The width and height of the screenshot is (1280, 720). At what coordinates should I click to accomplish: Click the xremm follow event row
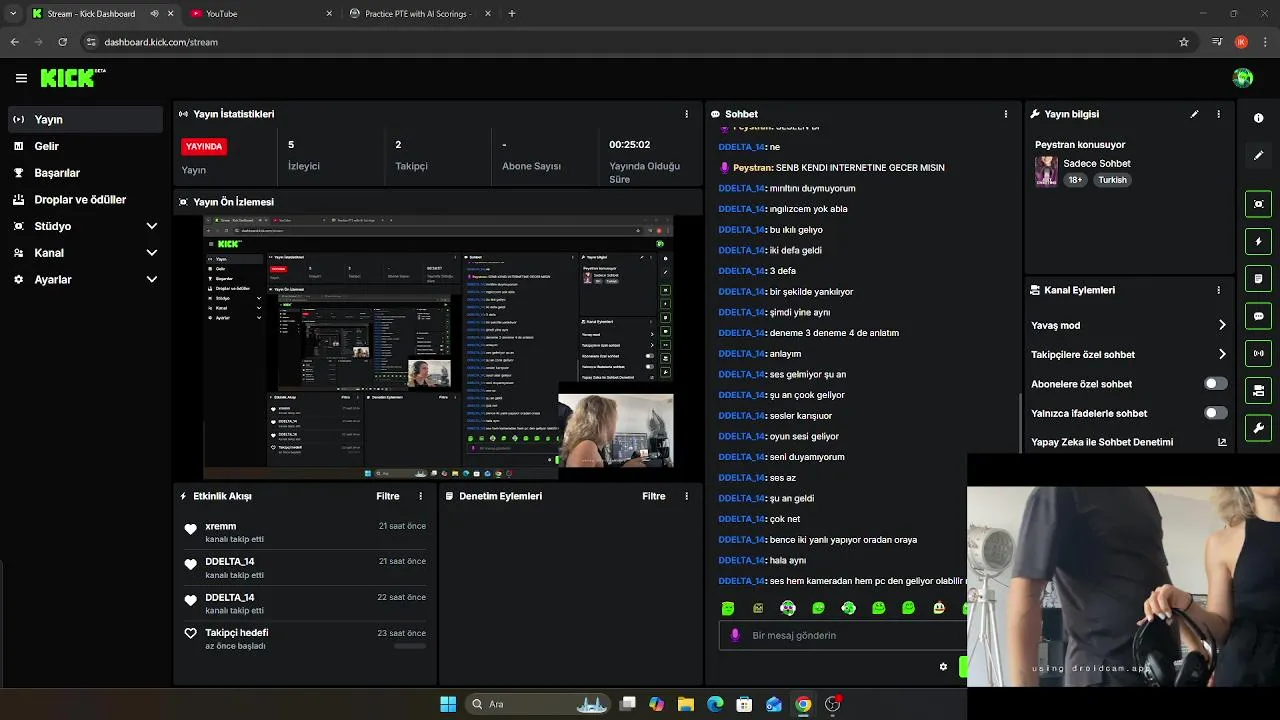(305, 532)
